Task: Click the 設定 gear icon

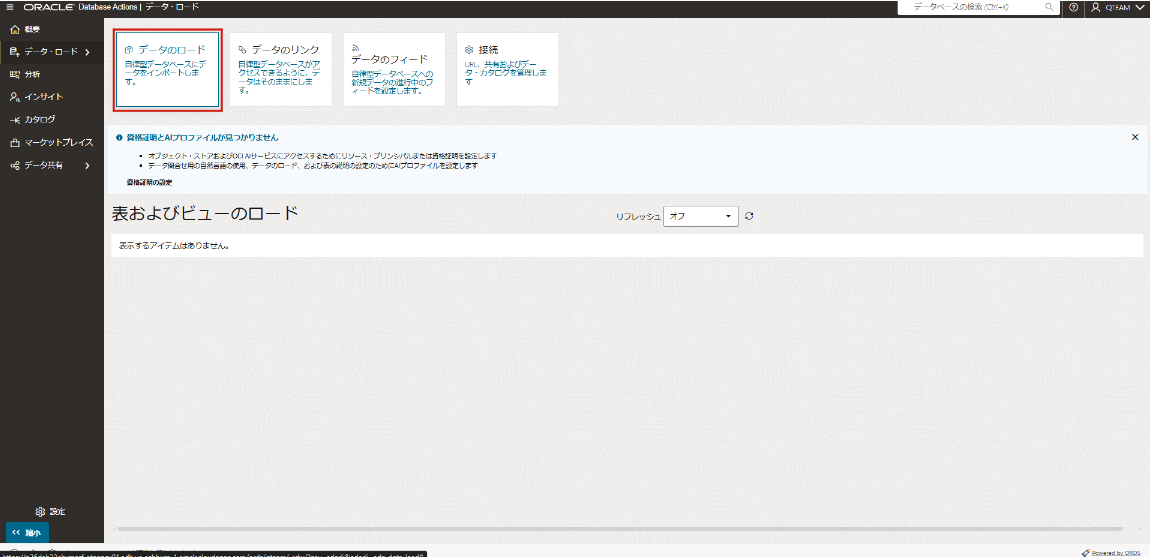Action: pyautogui.click(x=40, y=511)
